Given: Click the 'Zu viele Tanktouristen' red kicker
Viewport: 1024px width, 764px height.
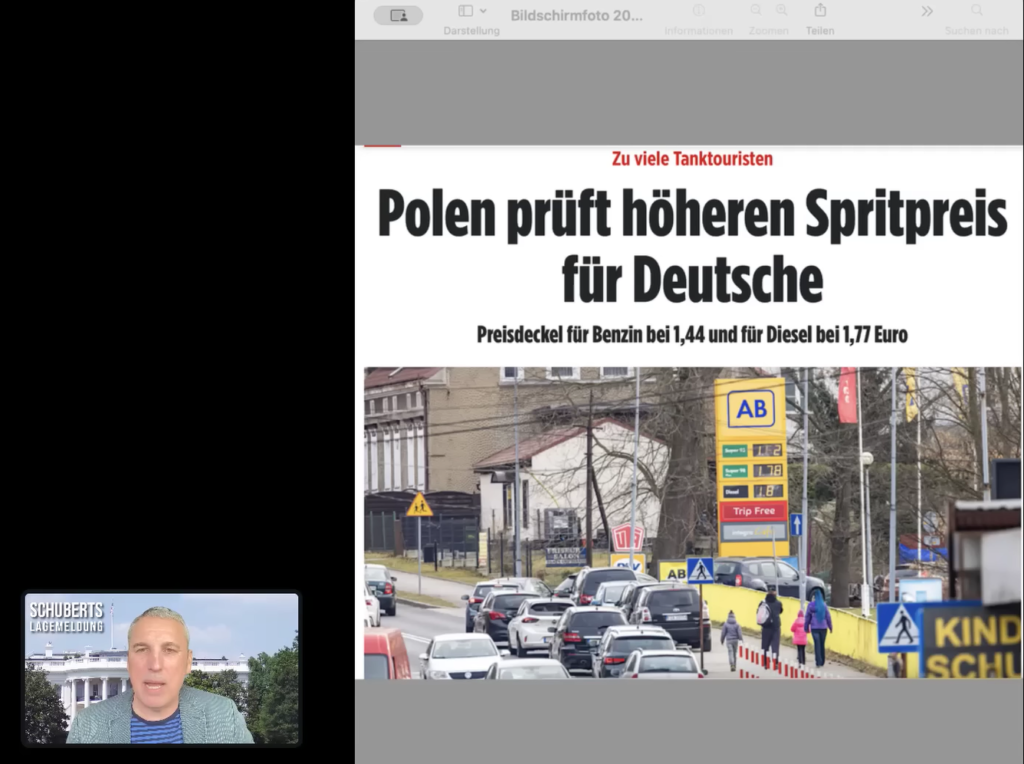Looking at the screenshot, I should pos(692,159).
